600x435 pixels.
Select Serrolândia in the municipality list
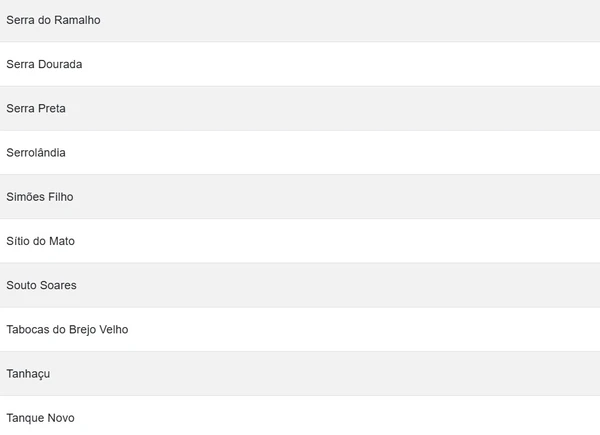35,152
